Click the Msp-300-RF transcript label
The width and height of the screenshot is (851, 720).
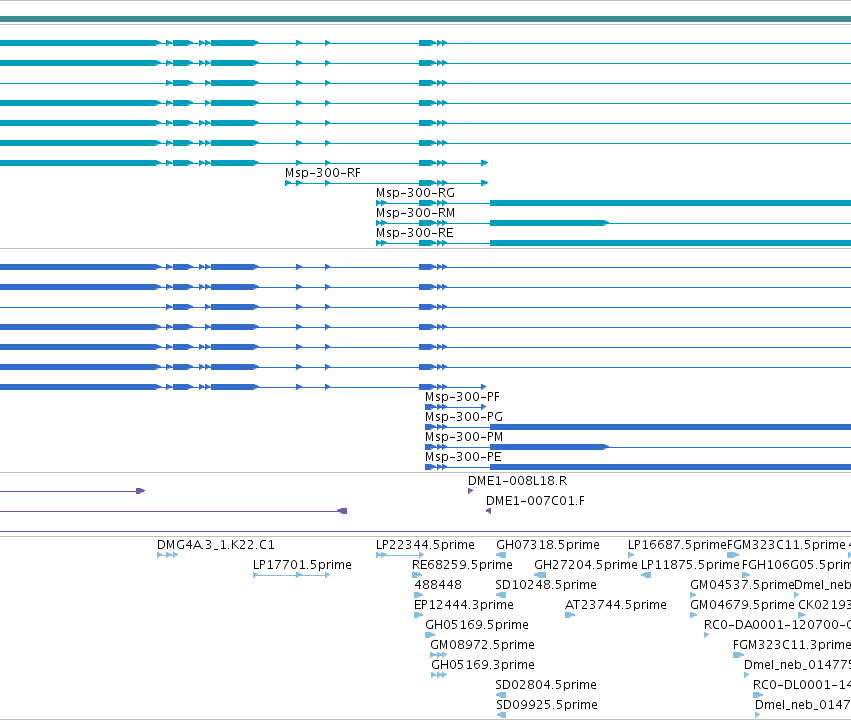pos(322,173)
